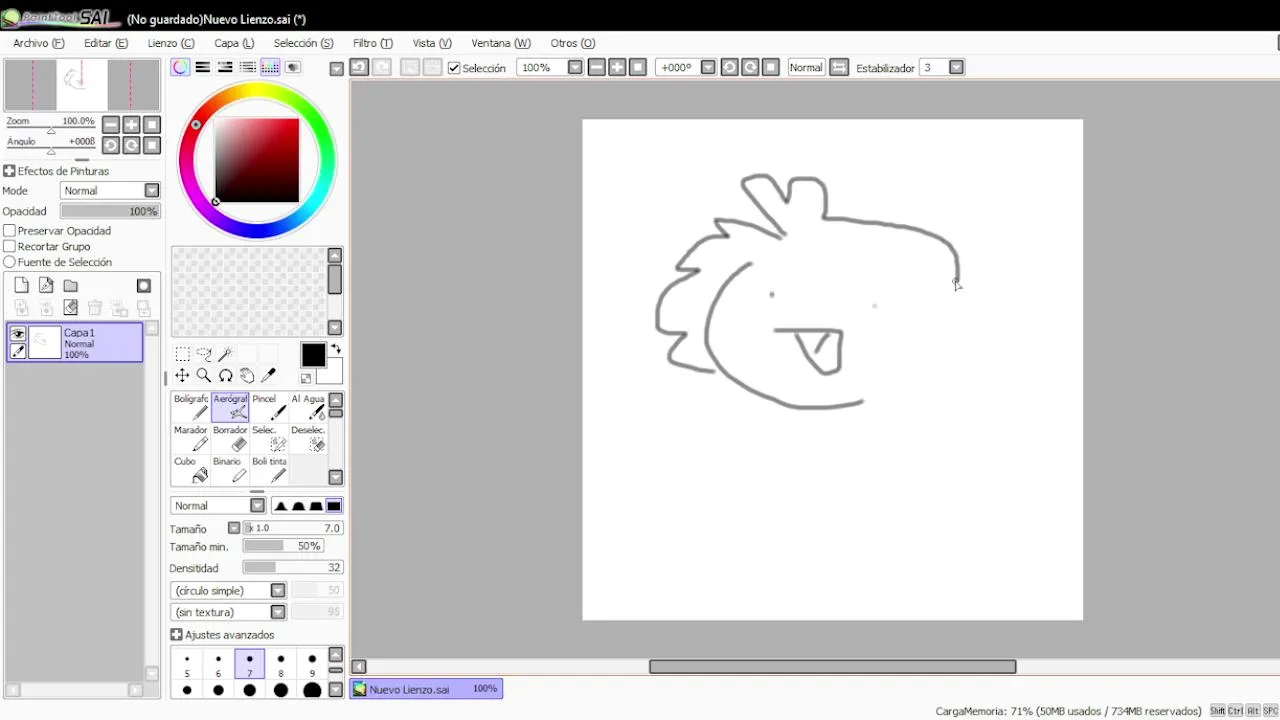
Task: Open the rotation angle dropdown
Action: click(708, 67)
